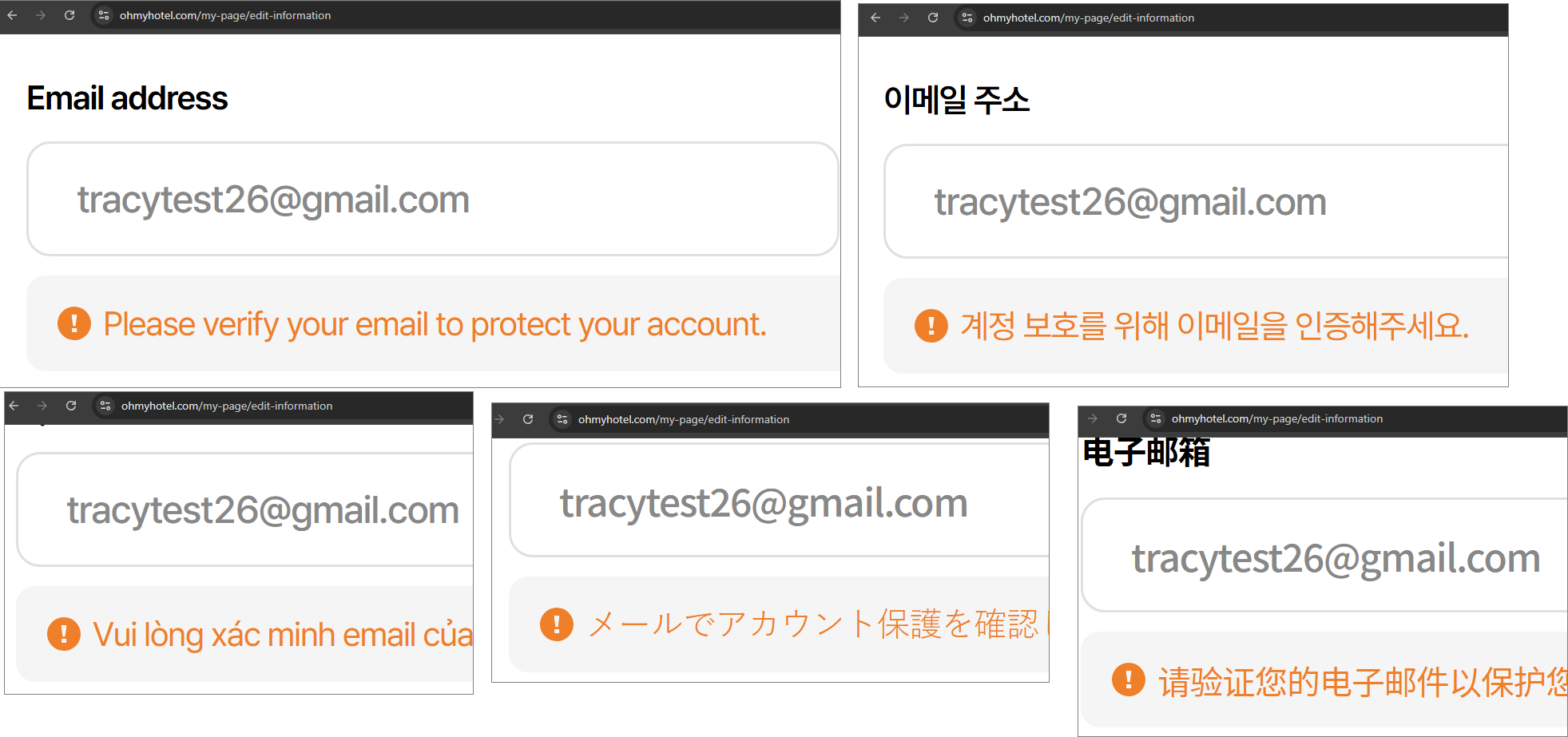Reload the Japanese-language page
Screen dimensions: 1568x737
[528, 419]
